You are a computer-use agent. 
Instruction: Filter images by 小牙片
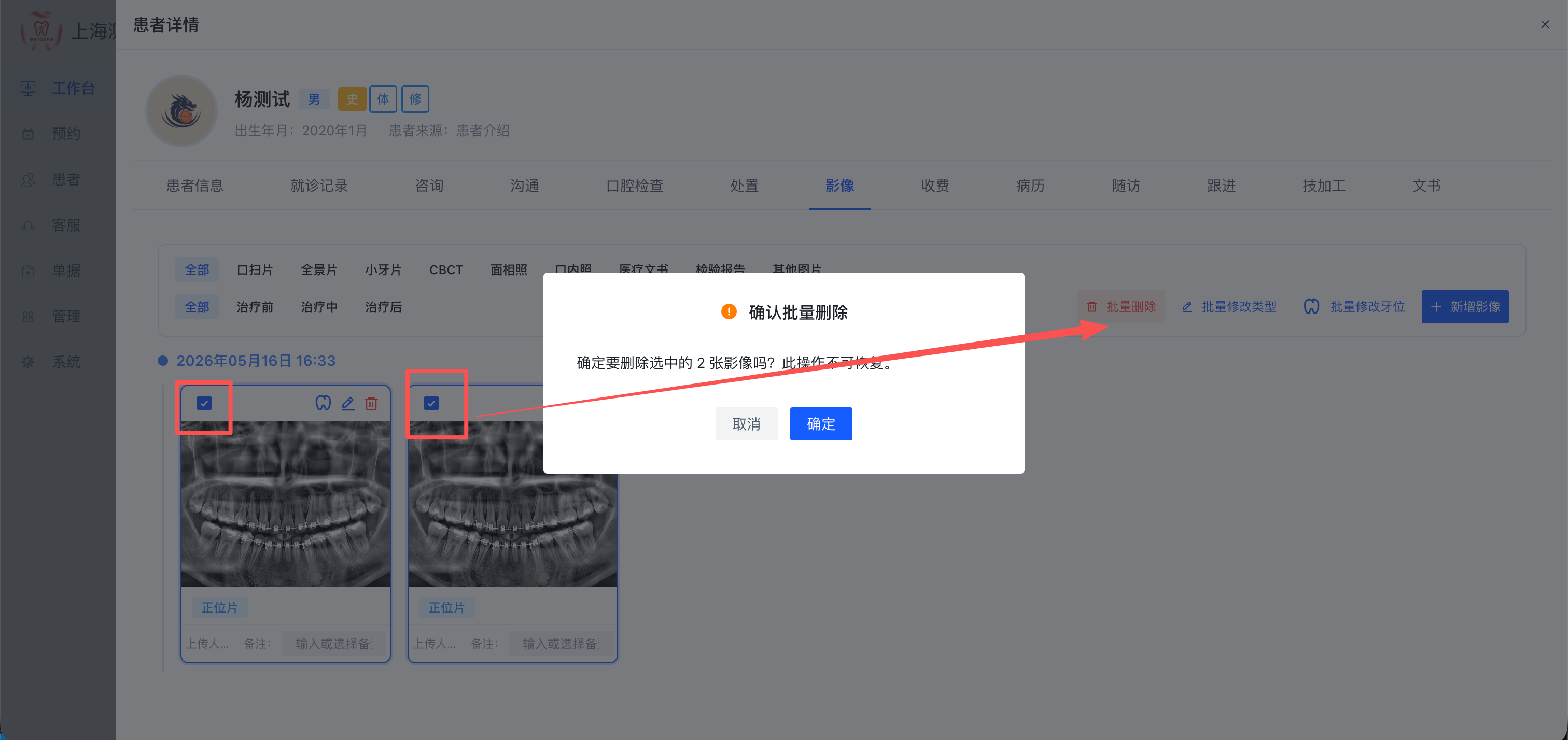point(383,269)
